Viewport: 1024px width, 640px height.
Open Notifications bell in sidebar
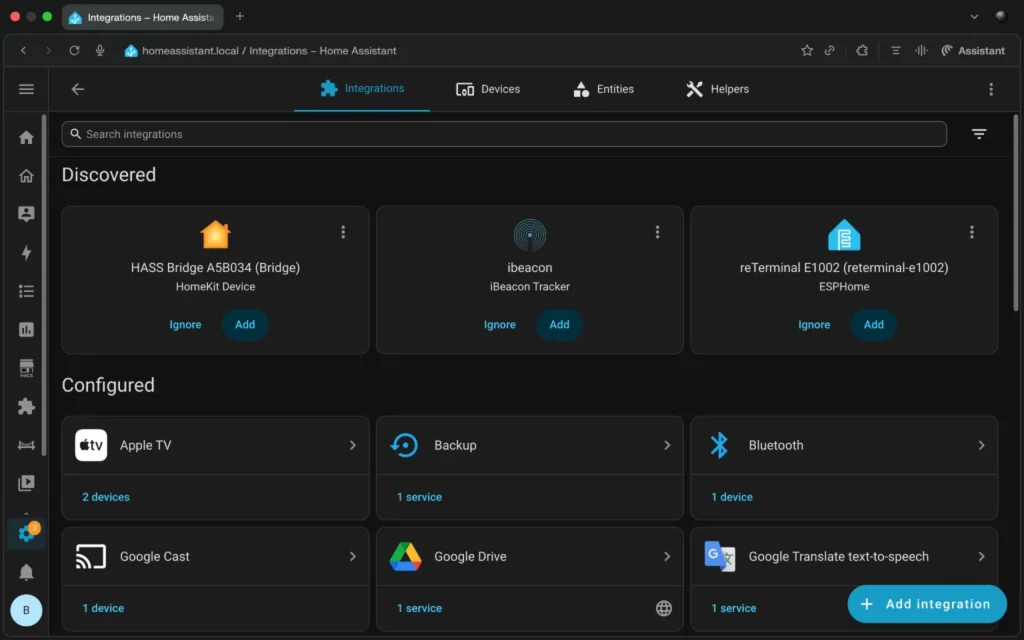(26, 572)
